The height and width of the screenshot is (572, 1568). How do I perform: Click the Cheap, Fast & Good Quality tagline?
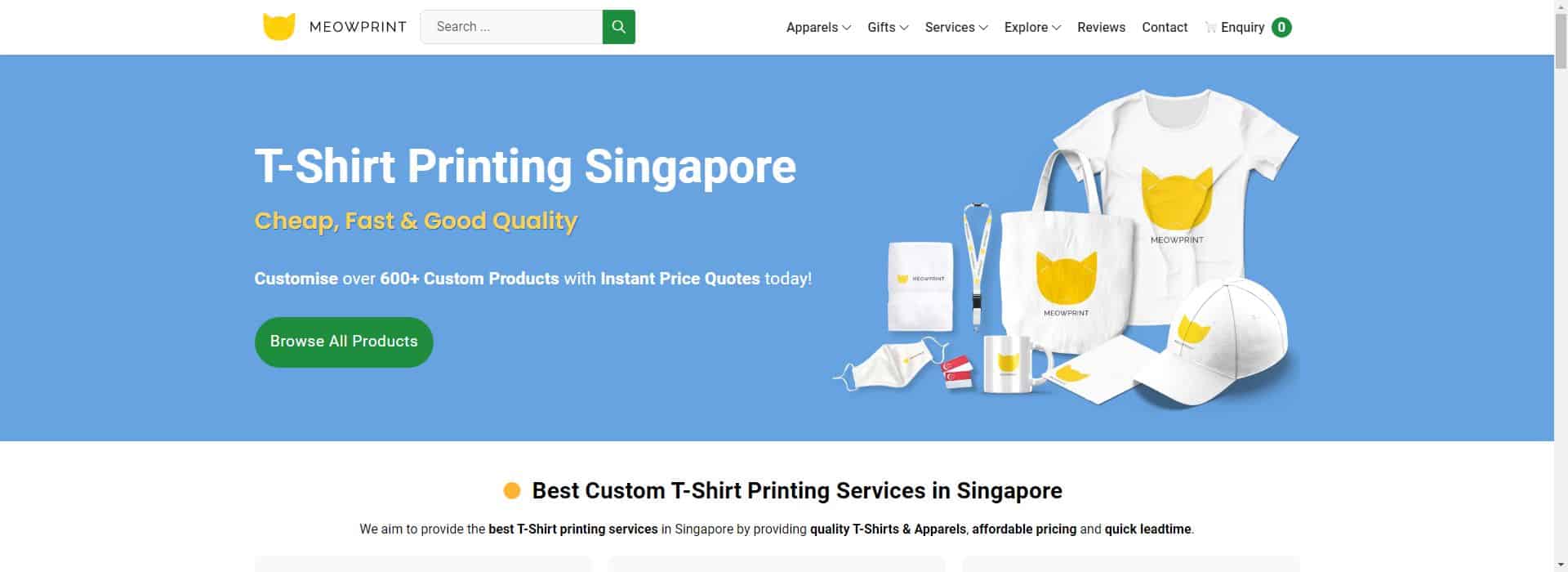pos(416,221)
